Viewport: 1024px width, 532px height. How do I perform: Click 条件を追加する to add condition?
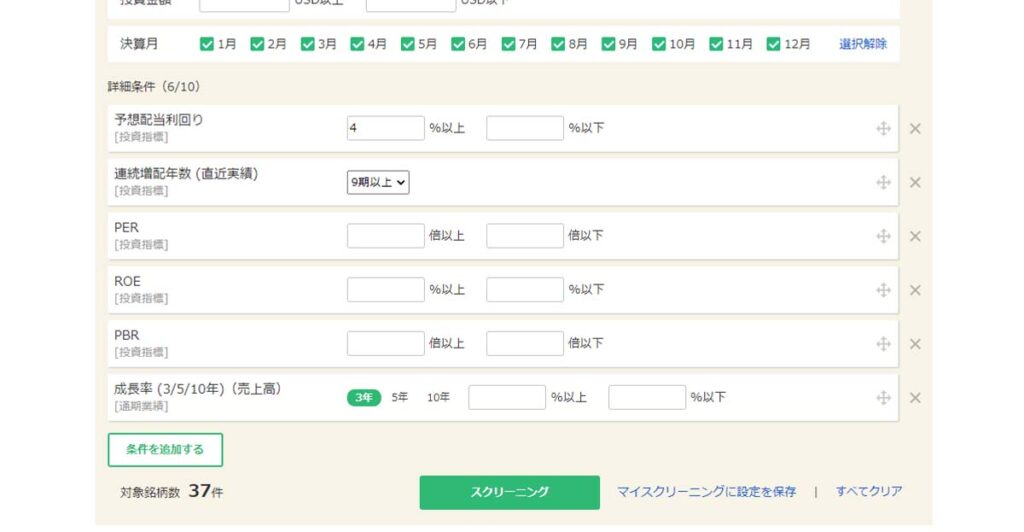[x=165, y=450]
